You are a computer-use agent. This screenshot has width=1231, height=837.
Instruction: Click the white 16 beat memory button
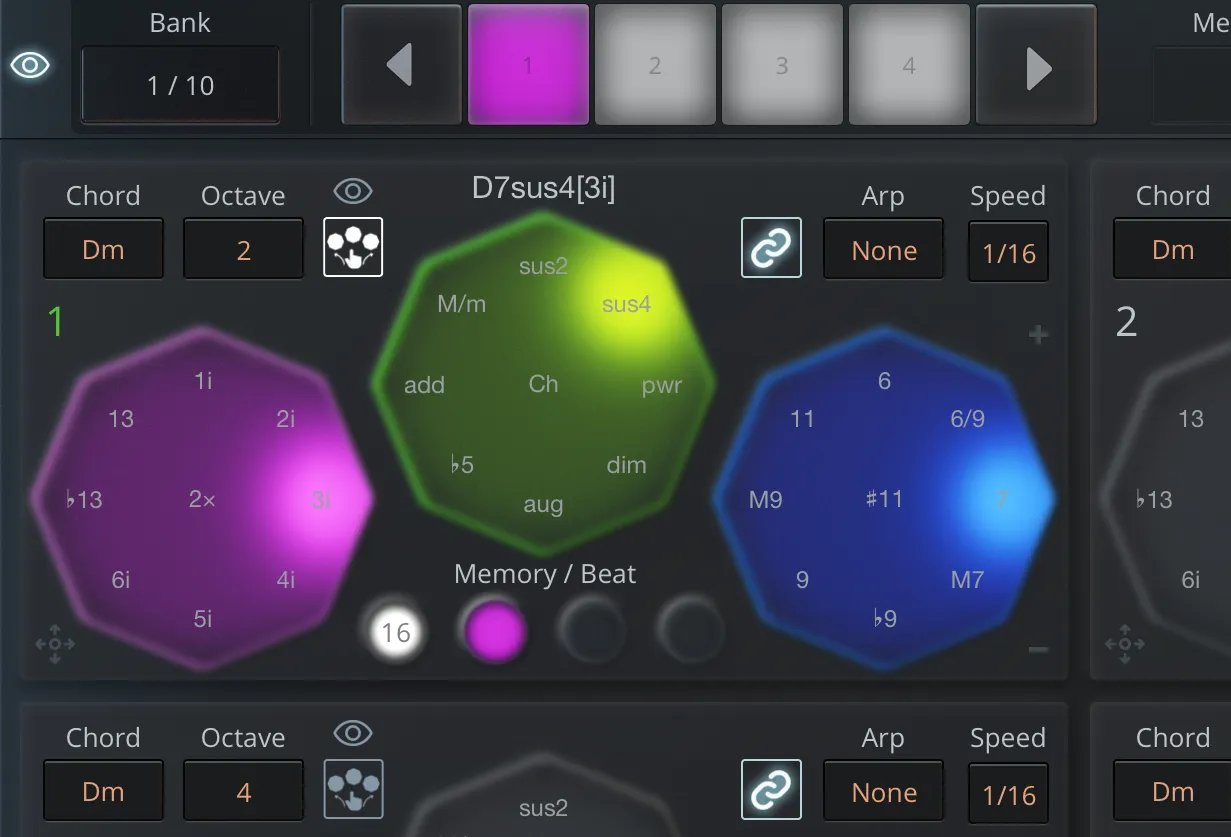click(x=396, y=632)
